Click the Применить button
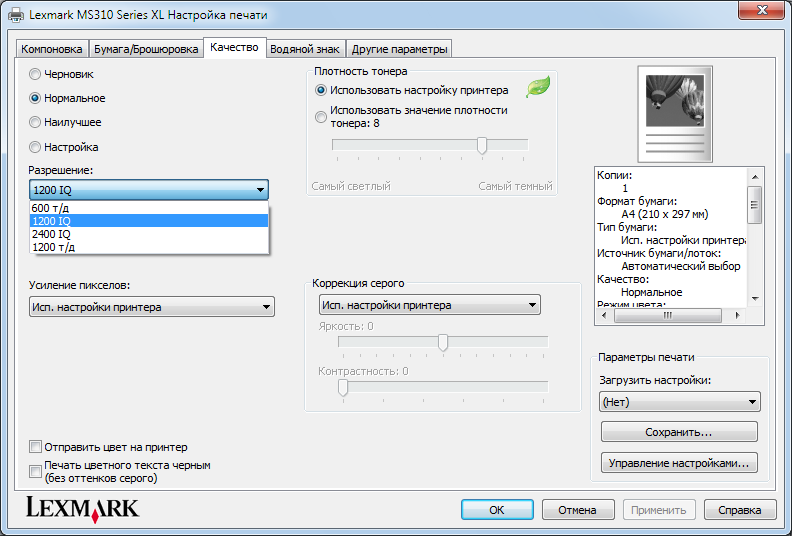The height and width of the screenshot is (536, 792). point(659,510)
